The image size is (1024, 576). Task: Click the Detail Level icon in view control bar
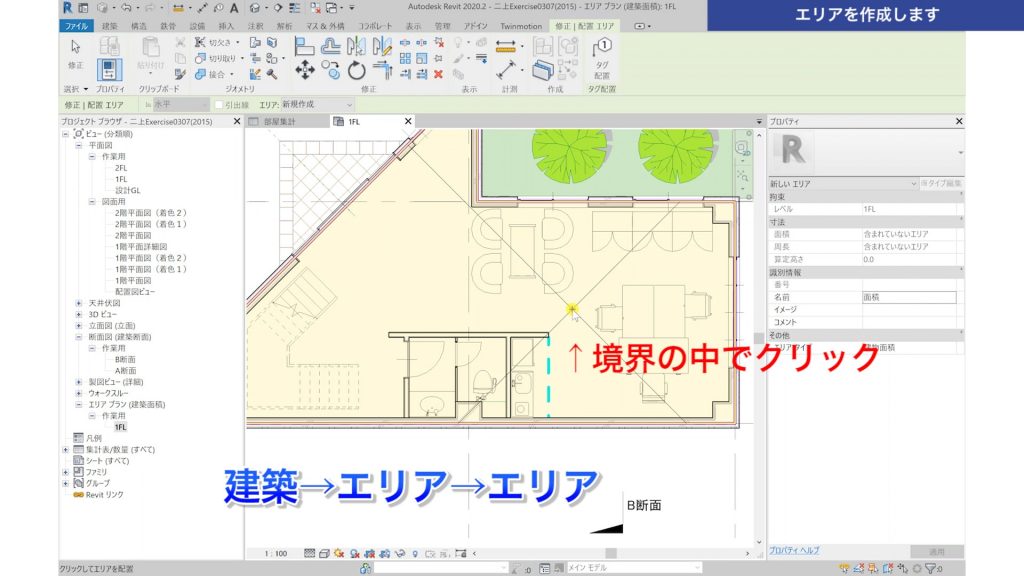click(308, 552)
